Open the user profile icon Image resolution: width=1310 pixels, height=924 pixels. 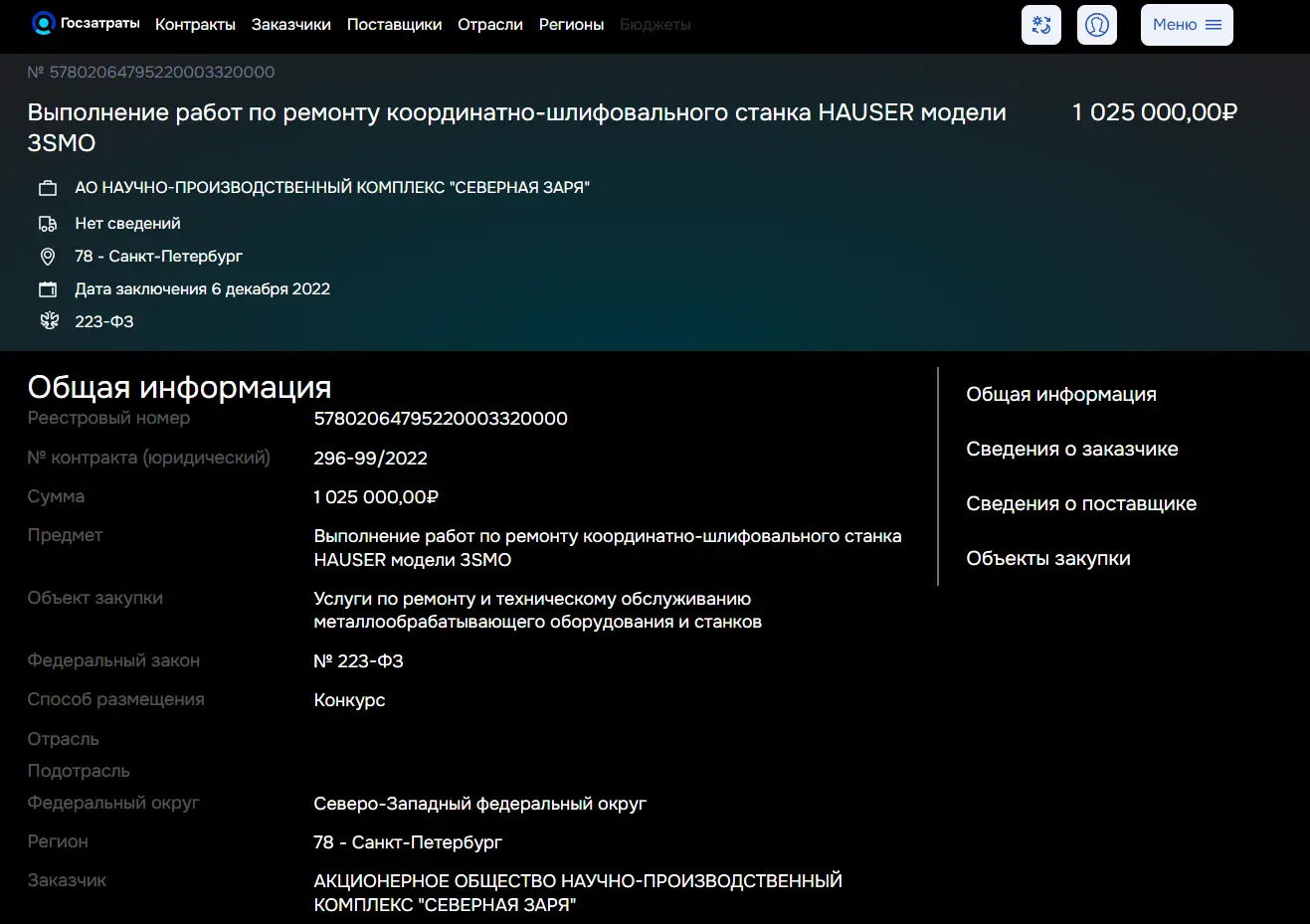tap(1097, 25)
